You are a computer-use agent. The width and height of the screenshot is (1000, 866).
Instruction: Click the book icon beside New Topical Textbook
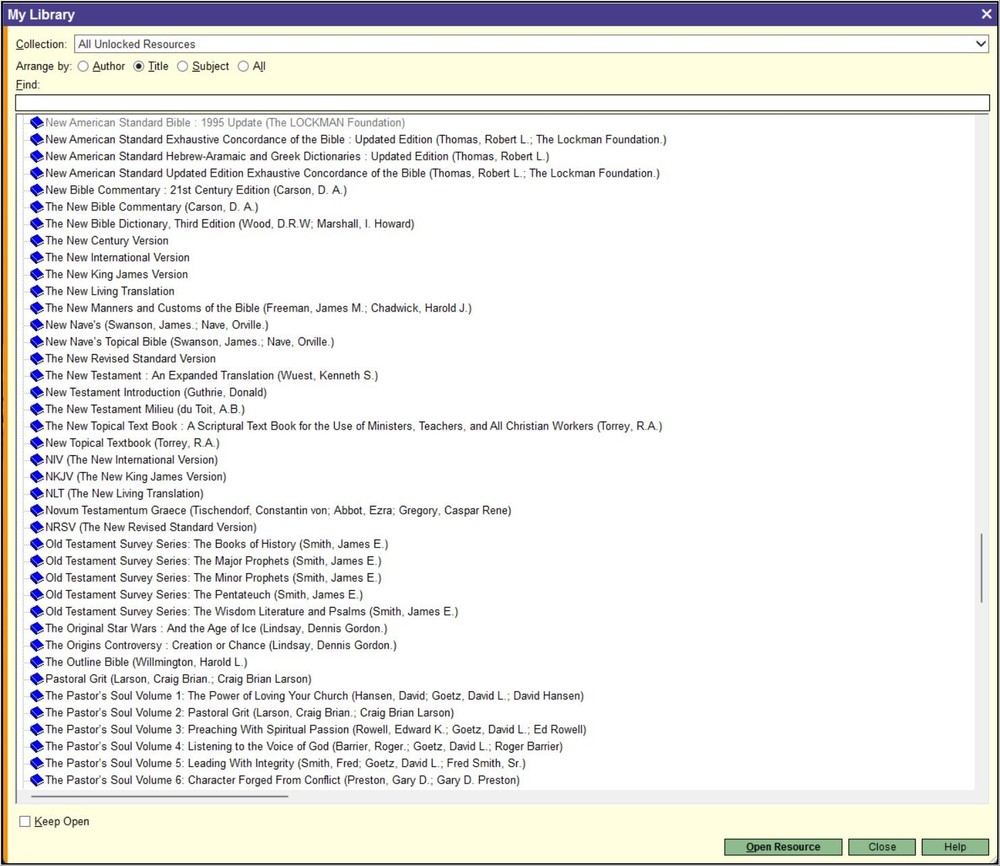[36, 442]
